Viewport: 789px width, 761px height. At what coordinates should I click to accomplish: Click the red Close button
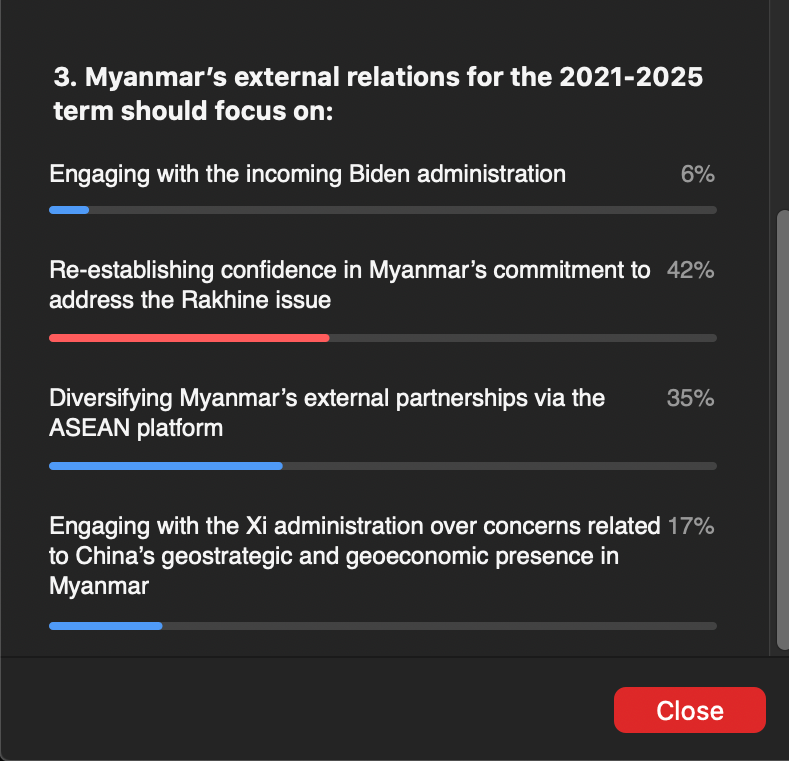689,710
